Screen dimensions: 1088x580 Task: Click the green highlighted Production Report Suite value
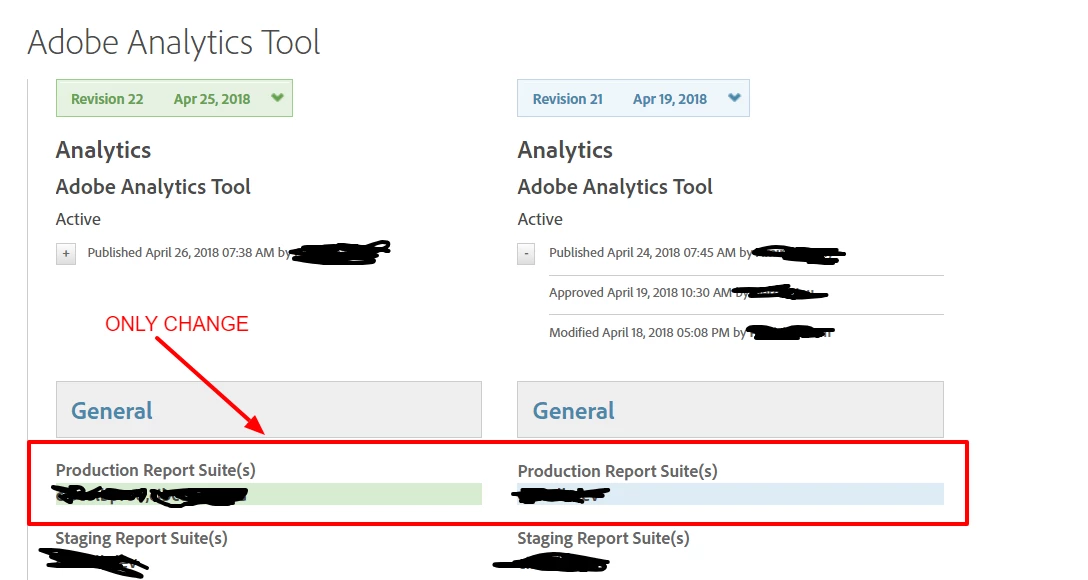tap(269, 494)
